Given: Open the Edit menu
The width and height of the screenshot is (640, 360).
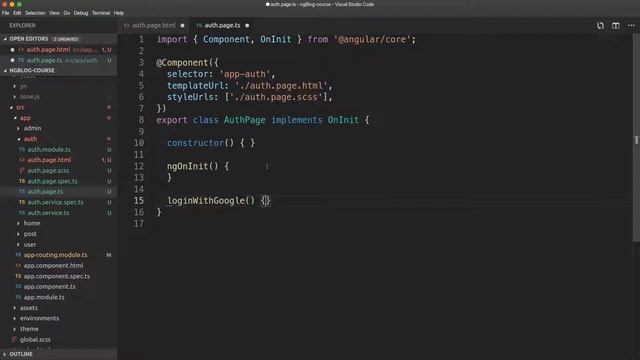Looking at the screenshot, I should pyautogui.click(x=17, y=13).
